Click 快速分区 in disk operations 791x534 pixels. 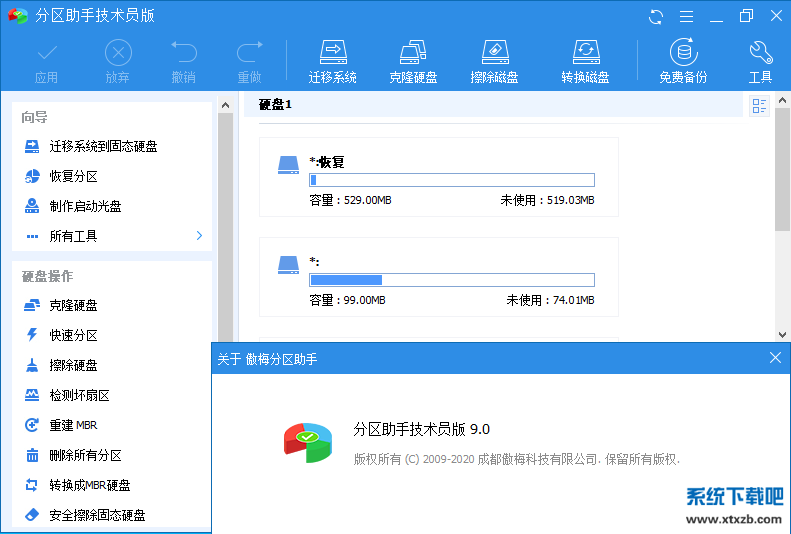coord(74,335)
